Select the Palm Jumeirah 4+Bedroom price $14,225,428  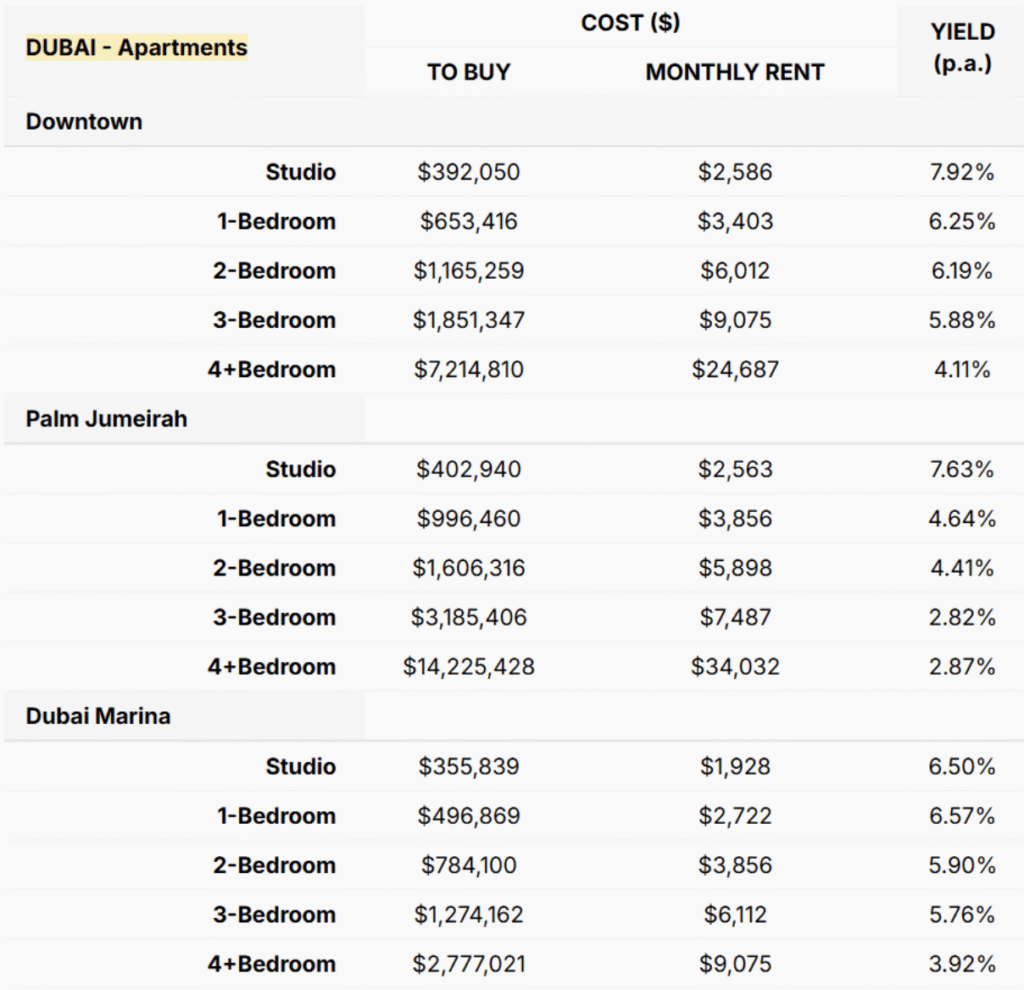click(x=469, y=667)
